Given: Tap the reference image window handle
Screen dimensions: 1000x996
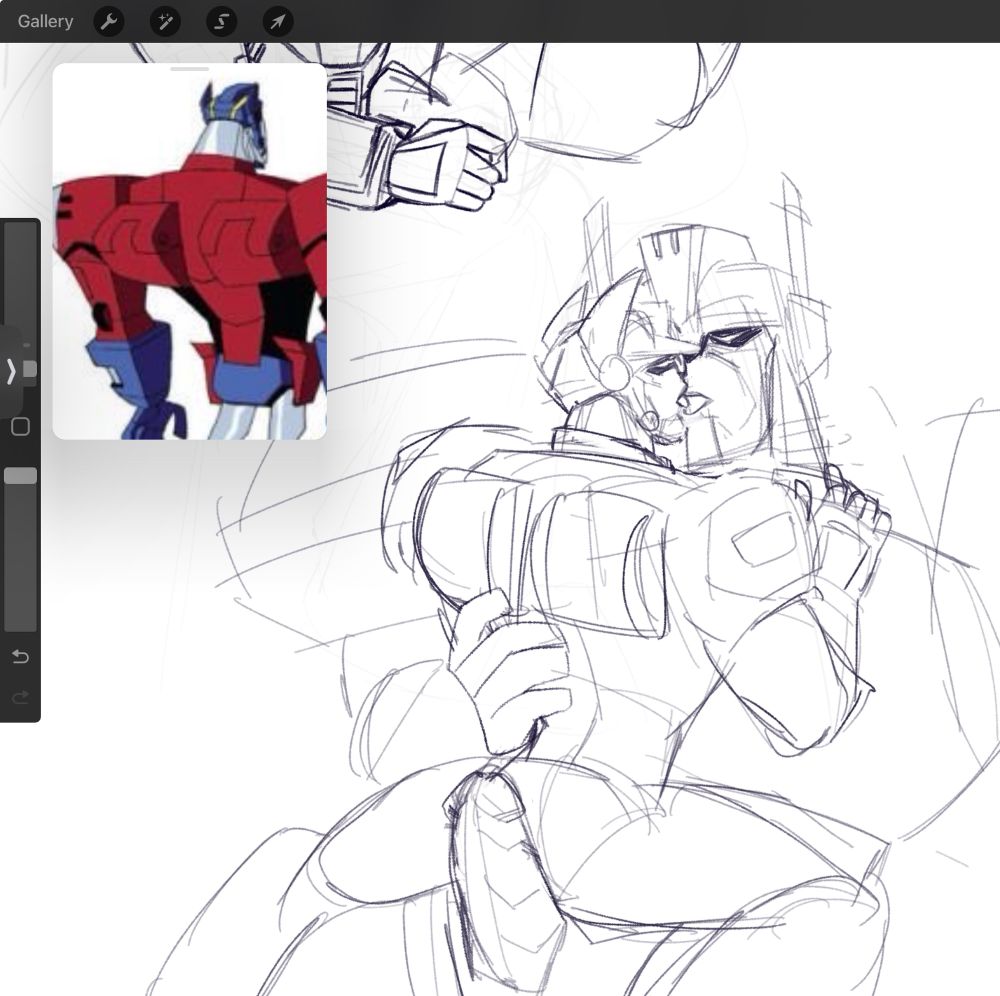Looking at the screenshot, I should (x=189, y=69).
